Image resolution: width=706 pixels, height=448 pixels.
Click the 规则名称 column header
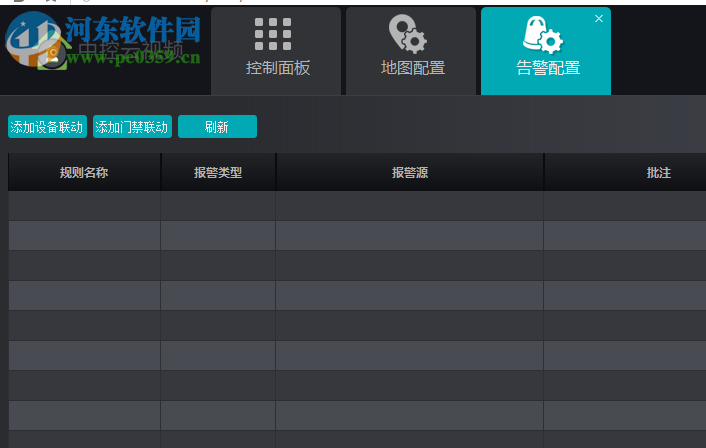point(84,172)
